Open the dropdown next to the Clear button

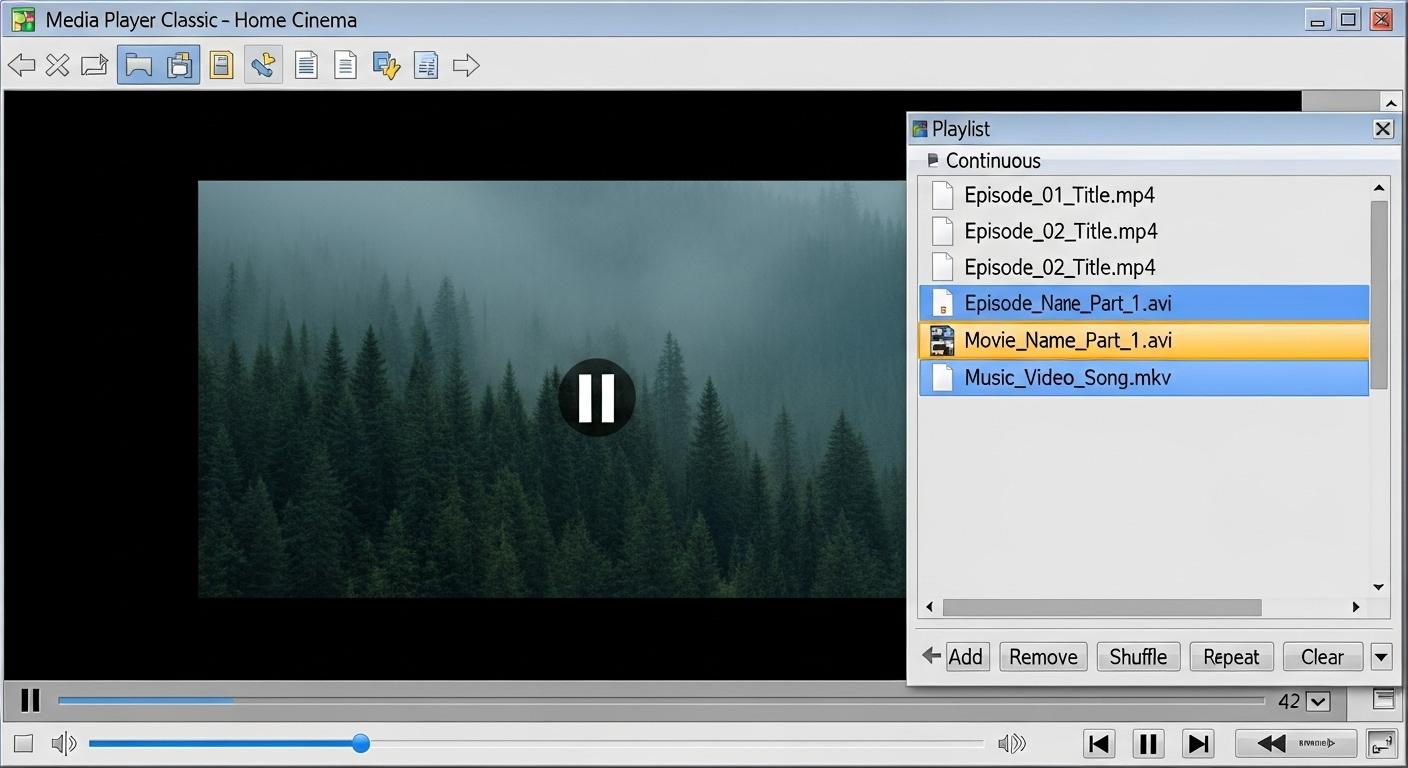pyautogui.click(x=1381, y=657)
